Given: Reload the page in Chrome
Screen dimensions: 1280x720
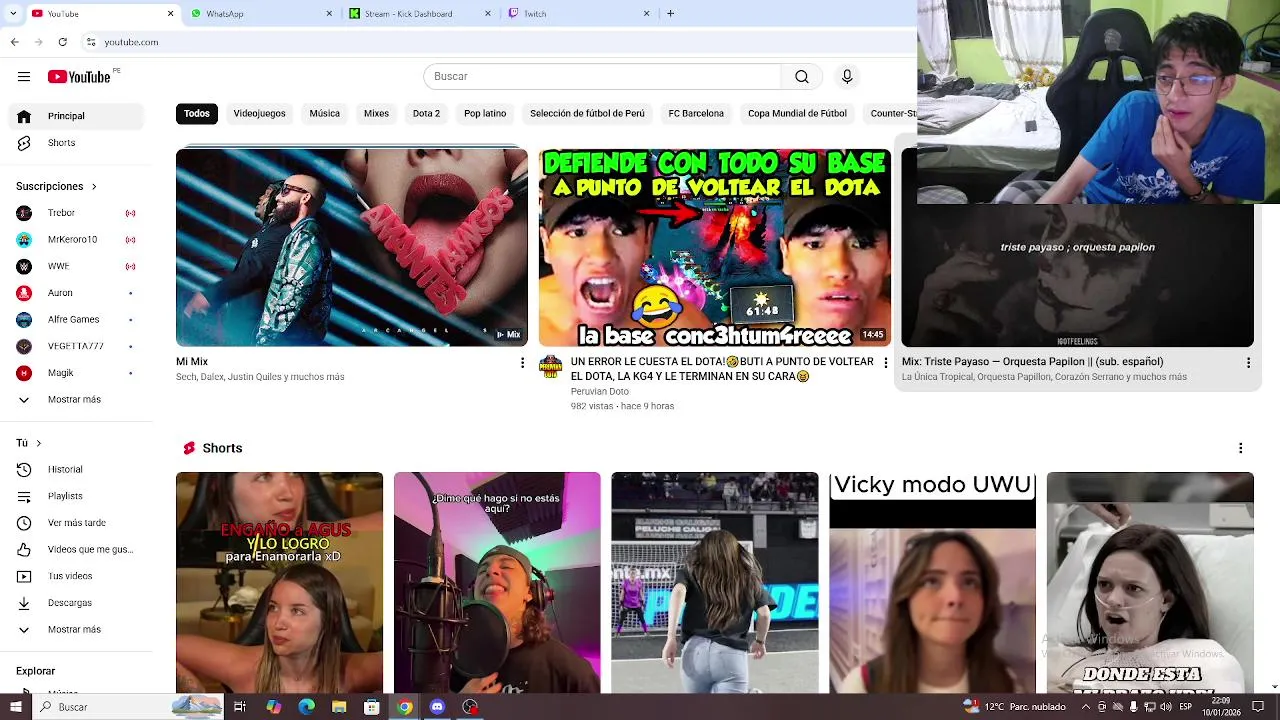Looking at the screenshot, I should point(63,42).
